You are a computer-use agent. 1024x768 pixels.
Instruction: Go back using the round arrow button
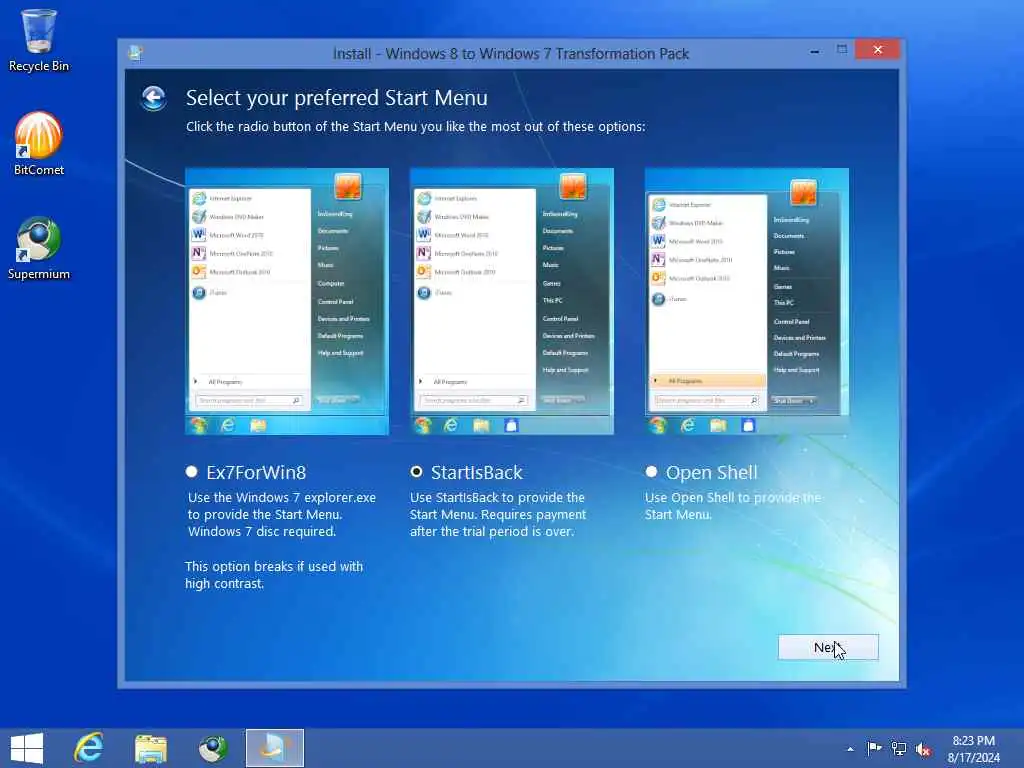(153, 98)
